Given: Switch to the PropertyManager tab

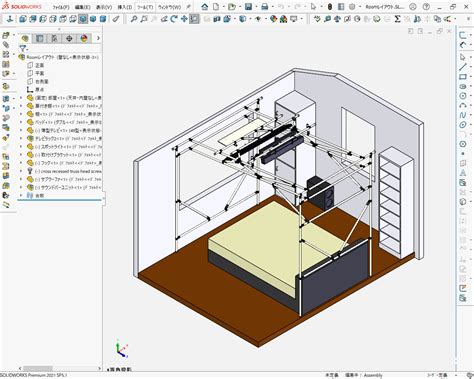Looking at the screenshot, I should tap(39, 38).
